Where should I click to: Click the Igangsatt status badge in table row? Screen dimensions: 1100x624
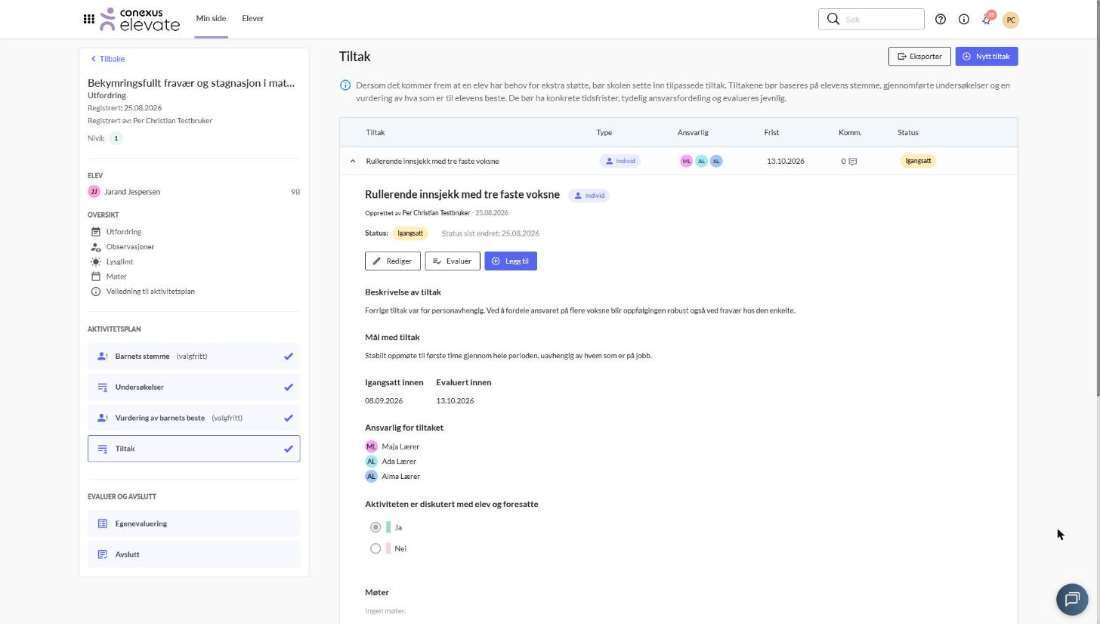coord(918,161)
